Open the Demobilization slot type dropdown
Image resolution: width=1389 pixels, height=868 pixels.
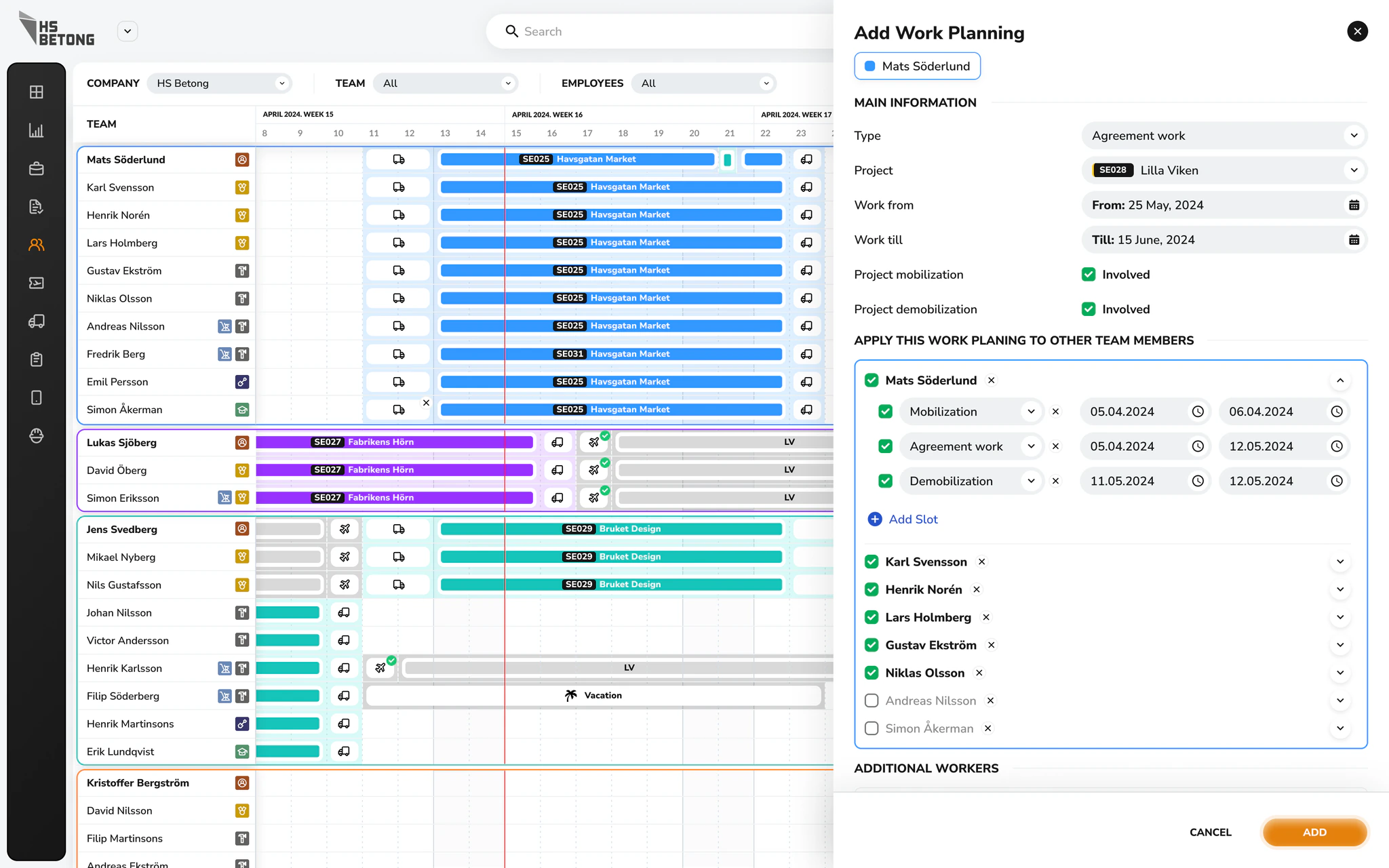click(971, 481)
